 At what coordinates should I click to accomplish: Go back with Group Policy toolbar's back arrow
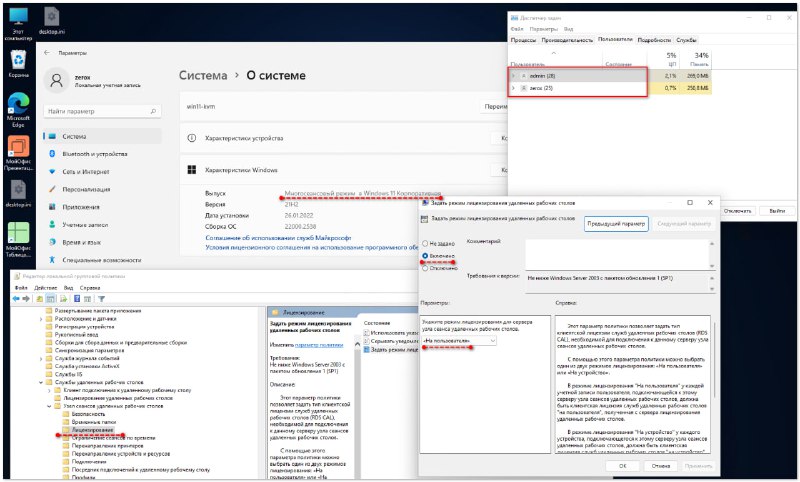click(x=16, y=299)
